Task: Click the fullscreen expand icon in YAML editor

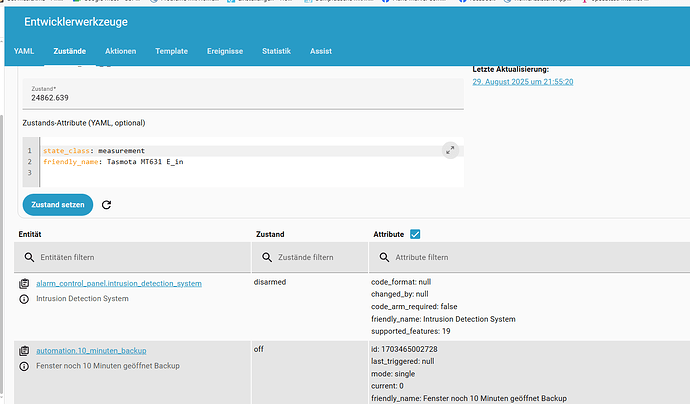Action: (449, 150)
